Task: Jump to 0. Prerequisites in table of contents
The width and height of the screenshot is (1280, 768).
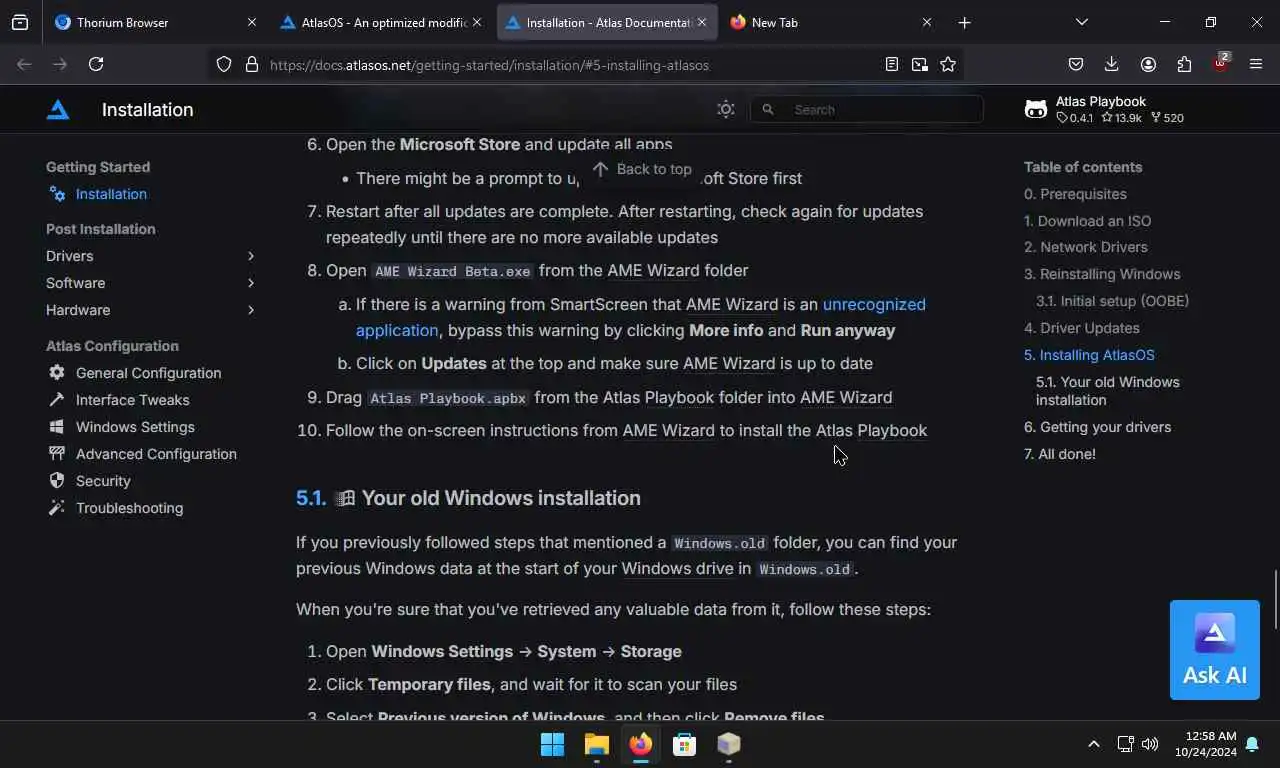Action: point(1075,194)
